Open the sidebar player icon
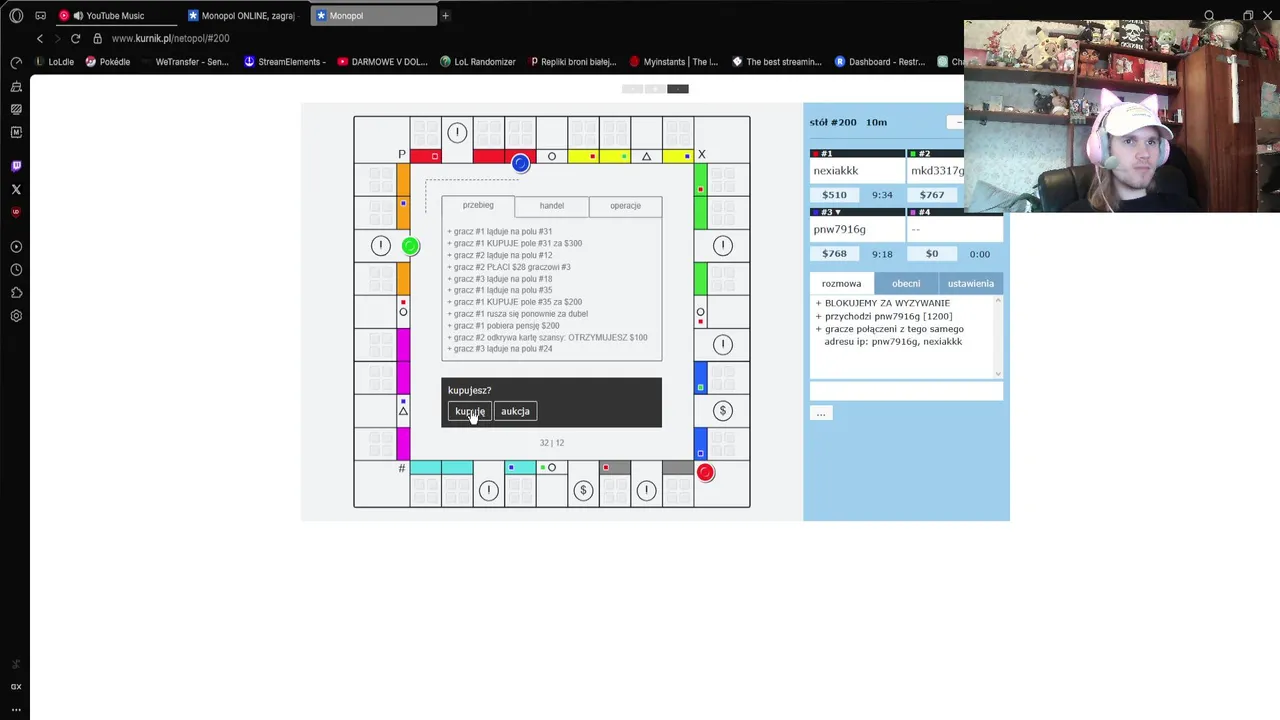 click(x=16, y=247)
